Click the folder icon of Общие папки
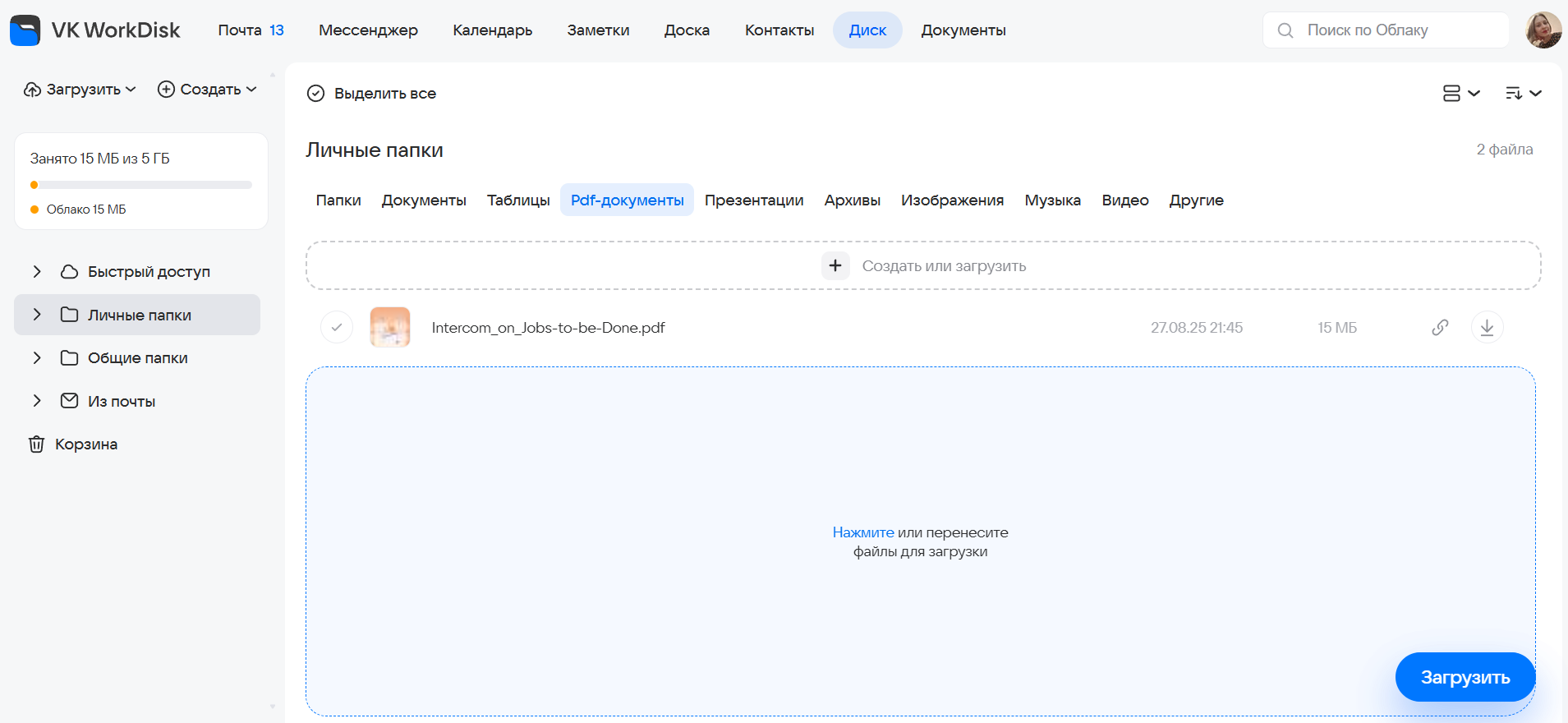 [x=70, y=357]
